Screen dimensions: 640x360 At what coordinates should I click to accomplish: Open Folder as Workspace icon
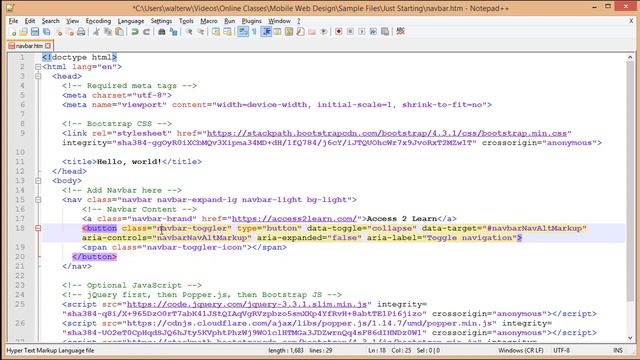click(x=312, y=32)
